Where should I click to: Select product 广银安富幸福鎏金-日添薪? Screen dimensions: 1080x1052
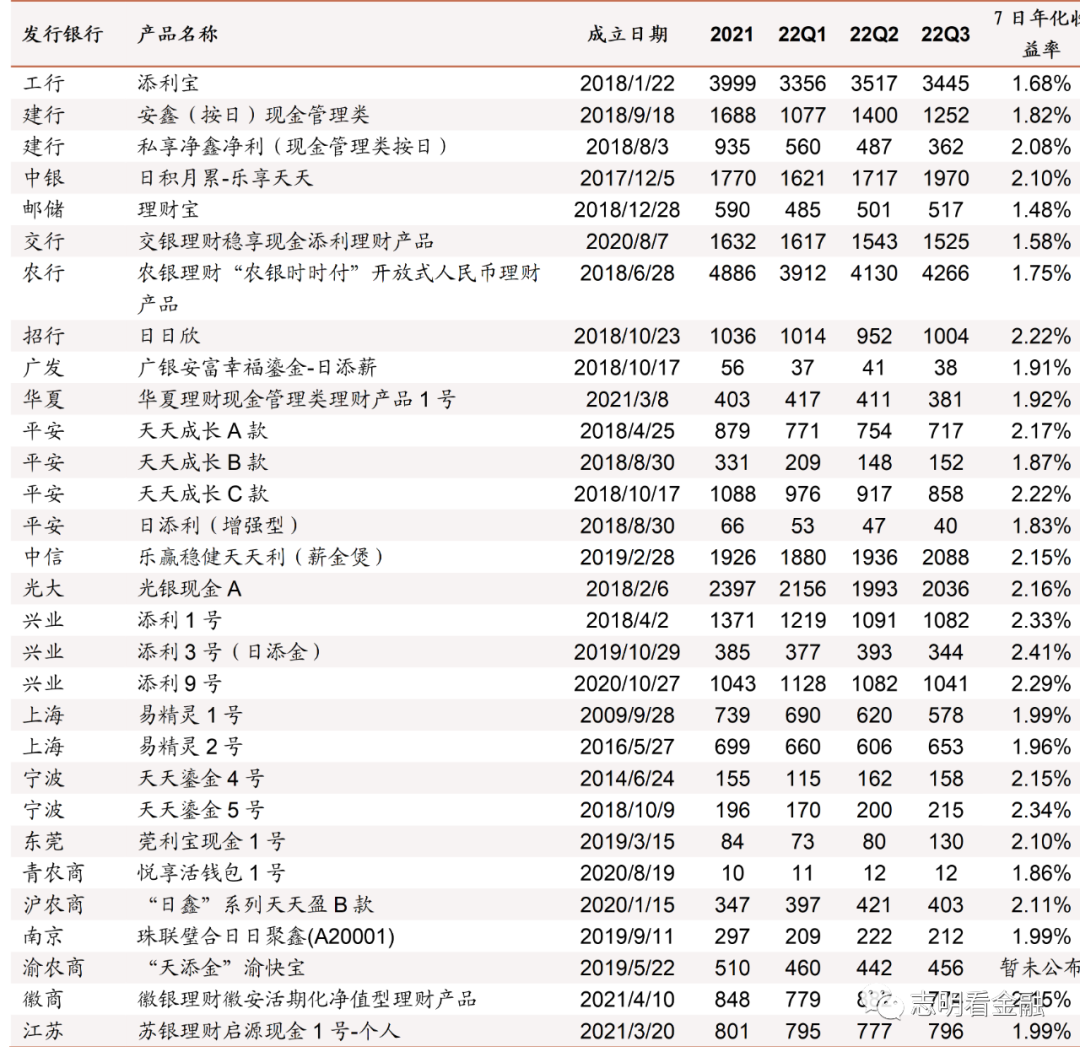coord(257,367)
